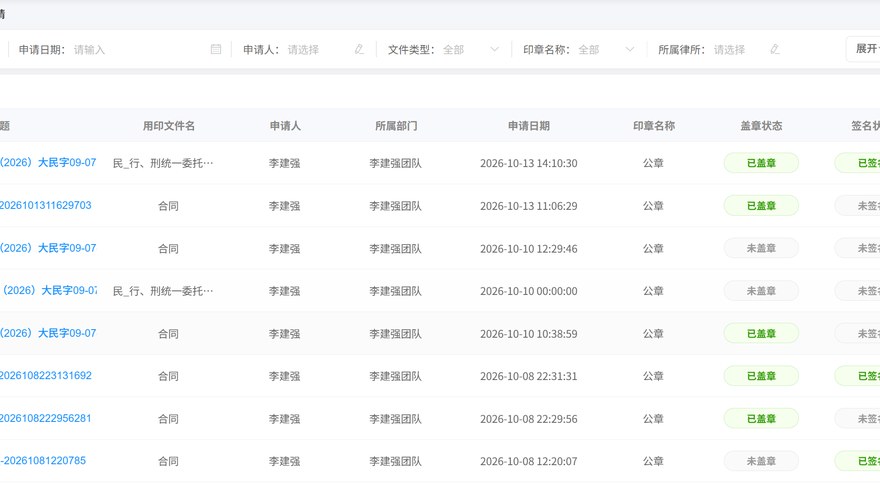Image resolution: width=880 pixels, height=489 pixels.
Task: Click 已盖章 badge in the 2026-10-13 11:06:29 row
Action: click(761, 205)
